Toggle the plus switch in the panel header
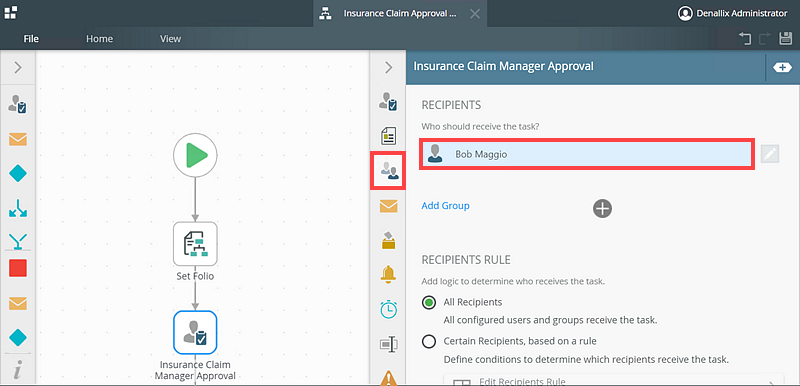This screenshot has width=800, height=386. point(782,67)
